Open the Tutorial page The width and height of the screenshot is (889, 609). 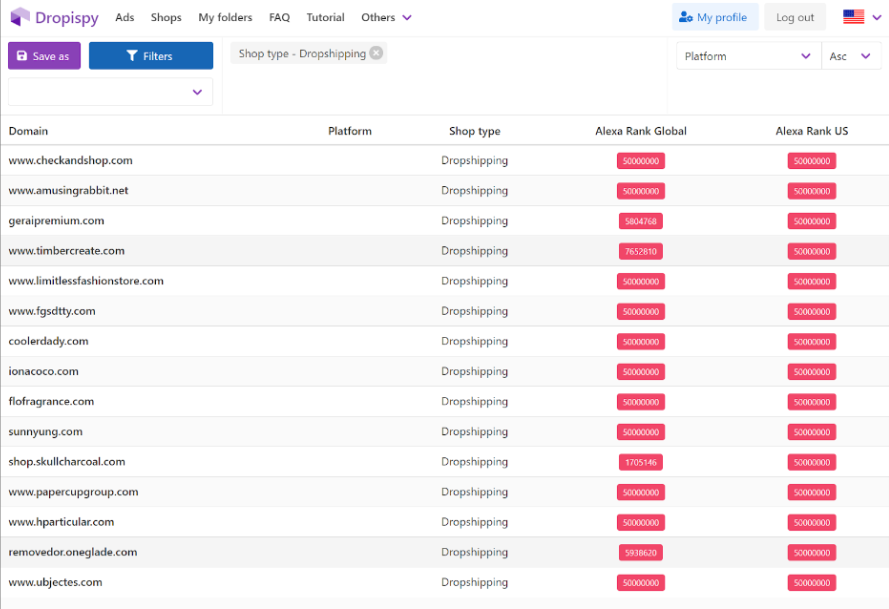(x=325, y=18)
